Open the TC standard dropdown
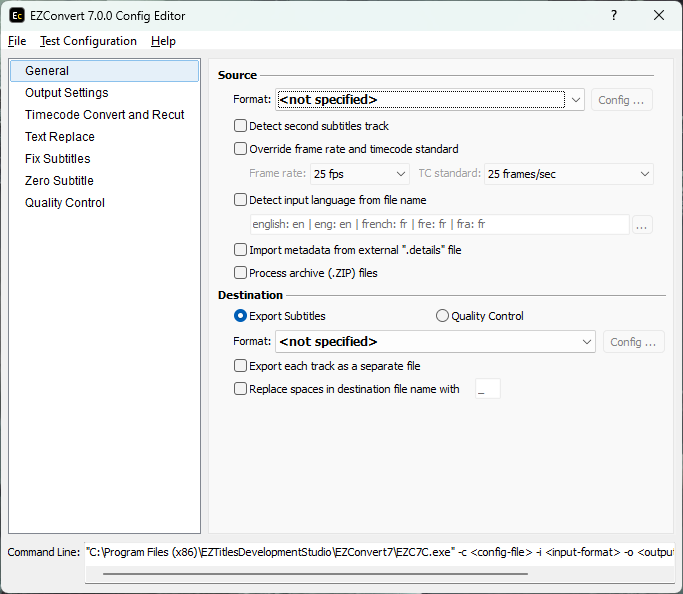The image size is (683, 594). (568, 174)
